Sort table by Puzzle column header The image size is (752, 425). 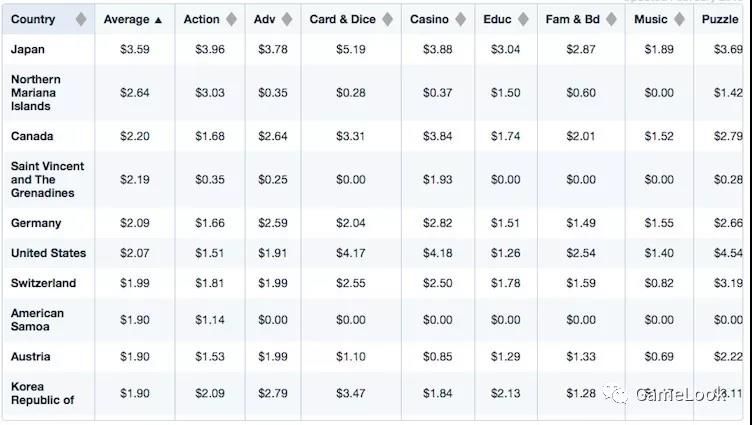[x=720, y=19]
